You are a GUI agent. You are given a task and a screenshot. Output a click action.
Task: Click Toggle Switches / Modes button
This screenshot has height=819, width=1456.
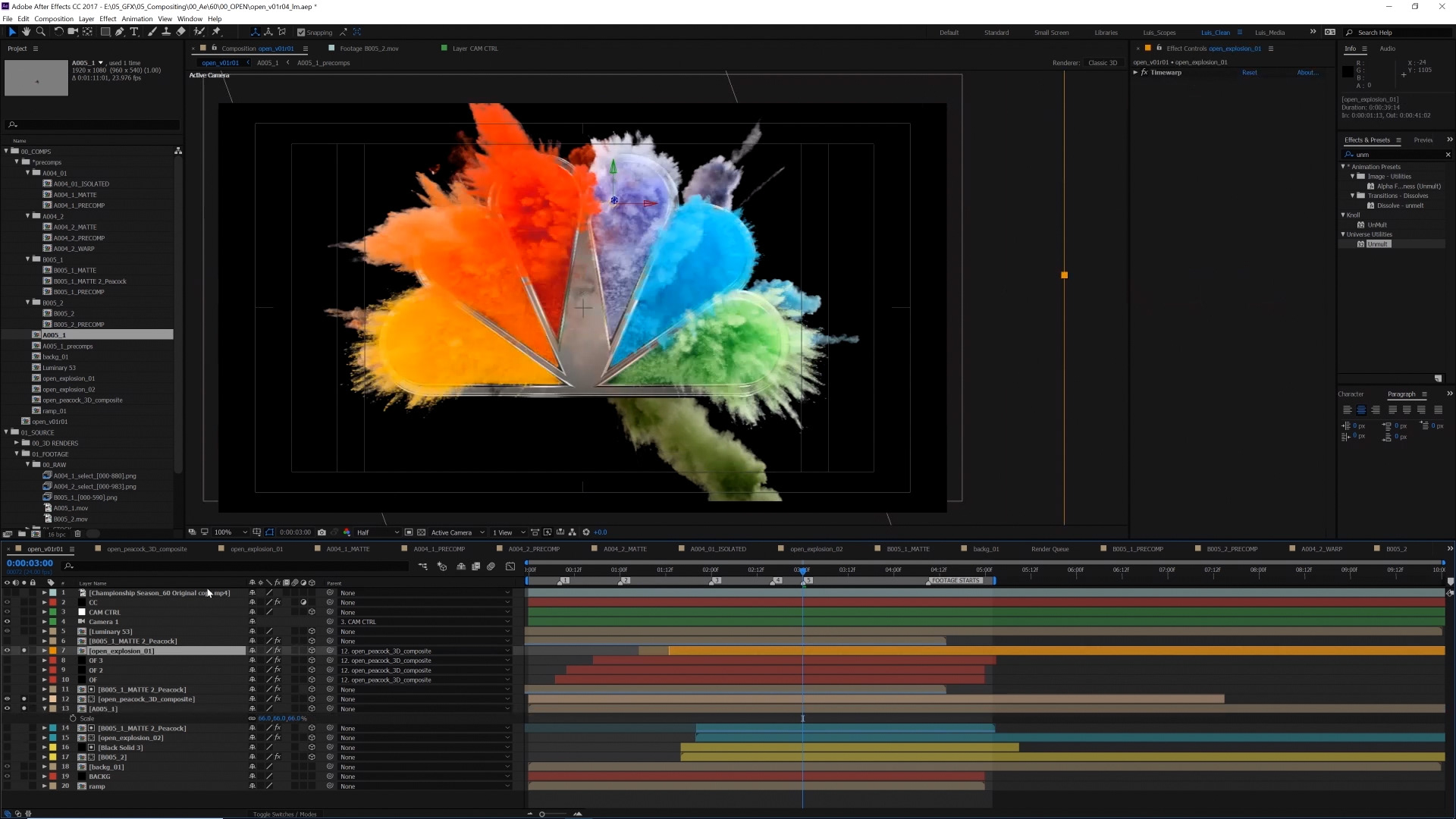pos(284,814)
